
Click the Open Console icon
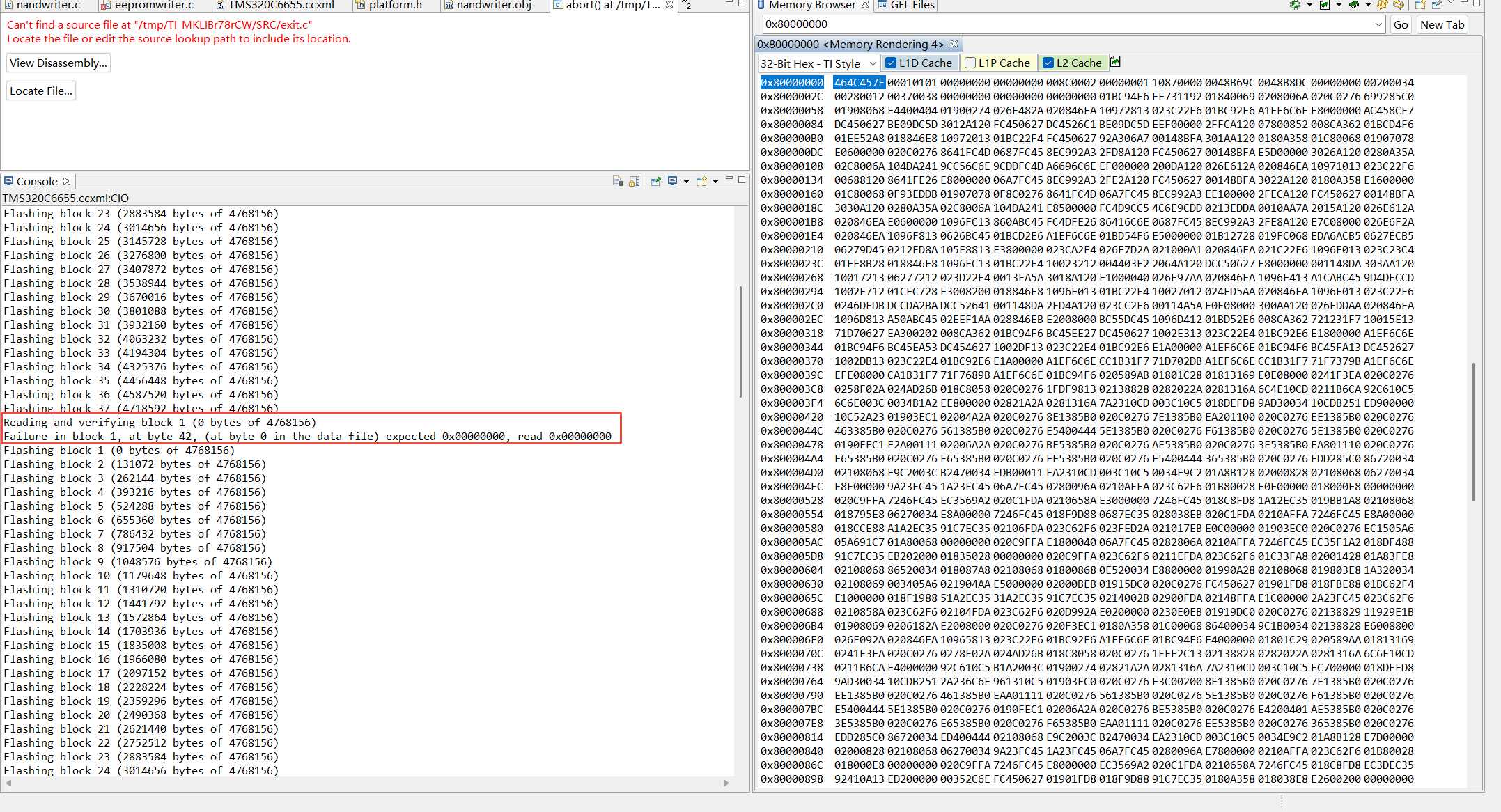[x=701, y=181]
